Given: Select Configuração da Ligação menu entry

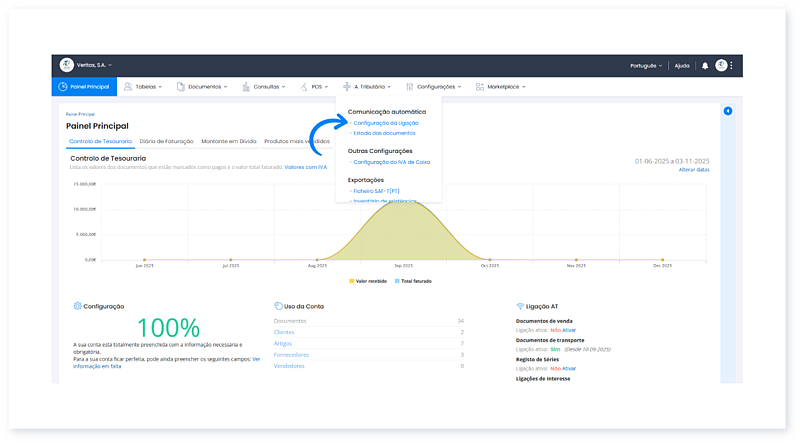Looking at the screenshot, I should [x=386, y=123].
